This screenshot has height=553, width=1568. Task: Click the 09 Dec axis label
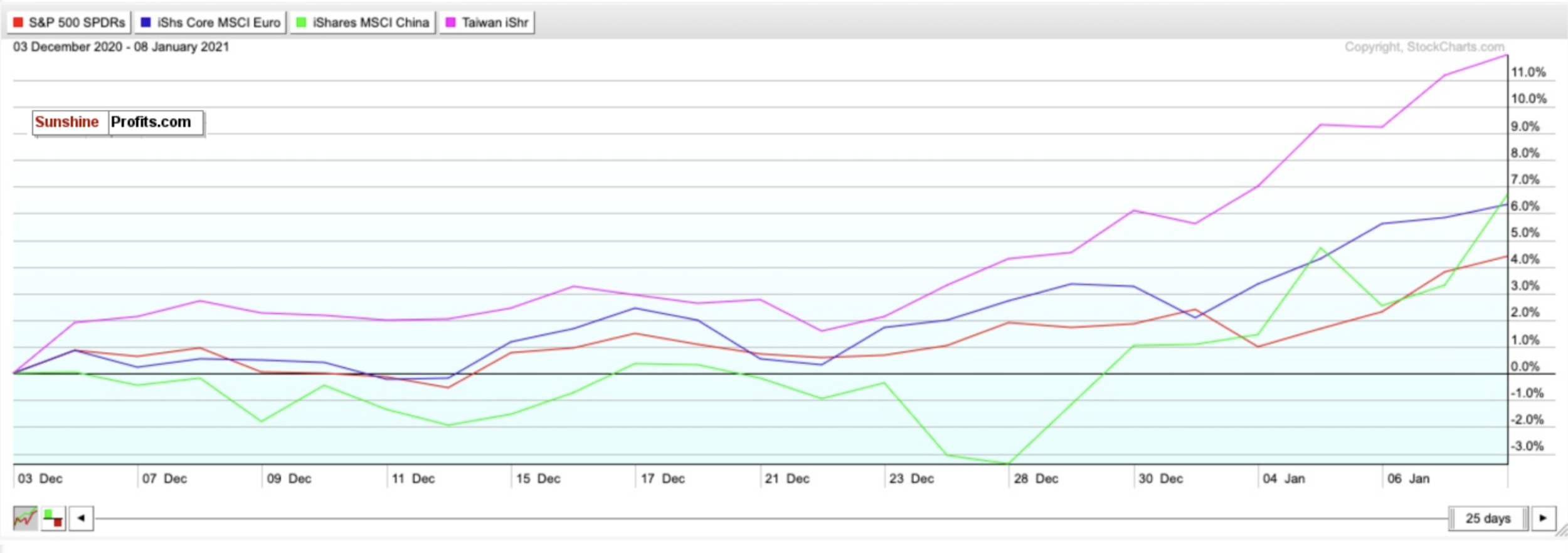(289, 479)
